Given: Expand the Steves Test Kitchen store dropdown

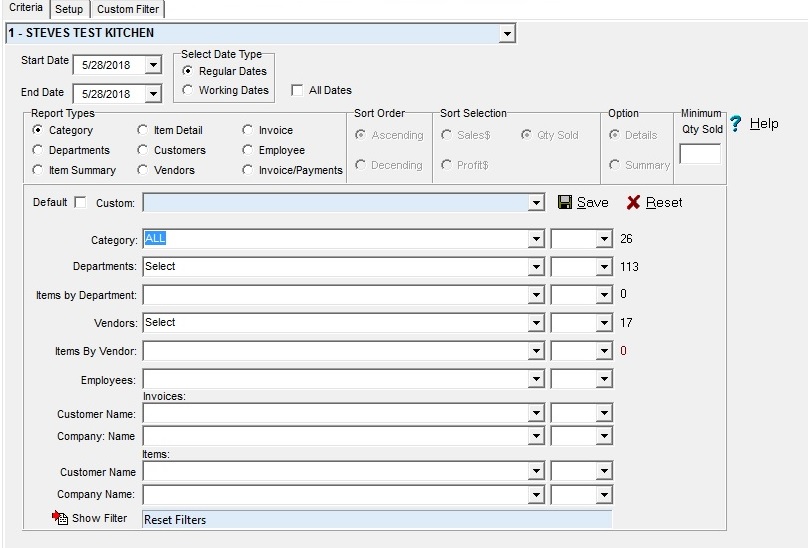Looking at the screenshot, I should (x=508, y=34).
